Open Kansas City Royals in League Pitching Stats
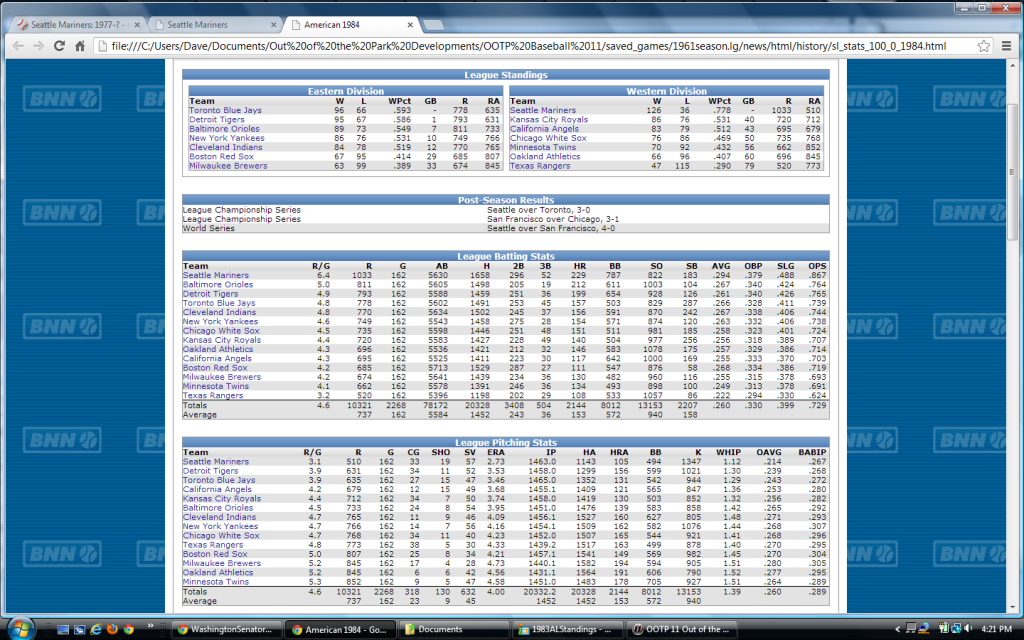The image size is (1024, 640). pyautogui.click(x=221, y=498)
